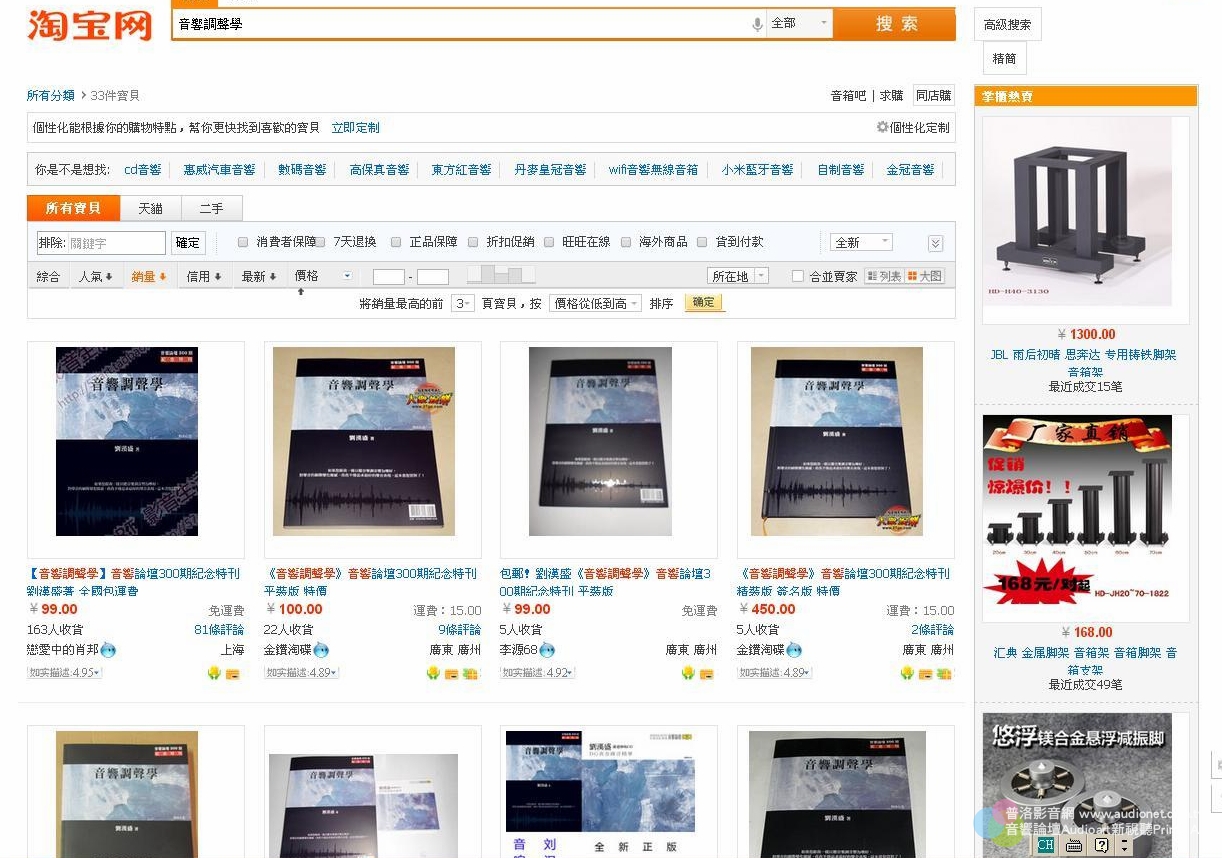
Task: Toggle the 7天退換 checkbox
Action: point(320,242)
